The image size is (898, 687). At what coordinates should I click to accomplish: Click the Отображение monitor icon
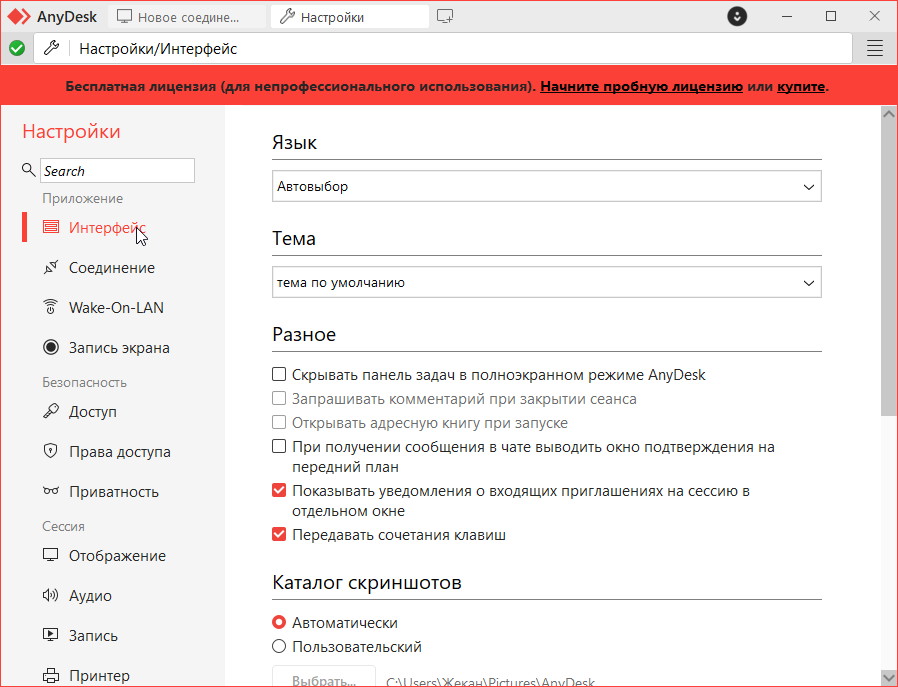[51, 555]
